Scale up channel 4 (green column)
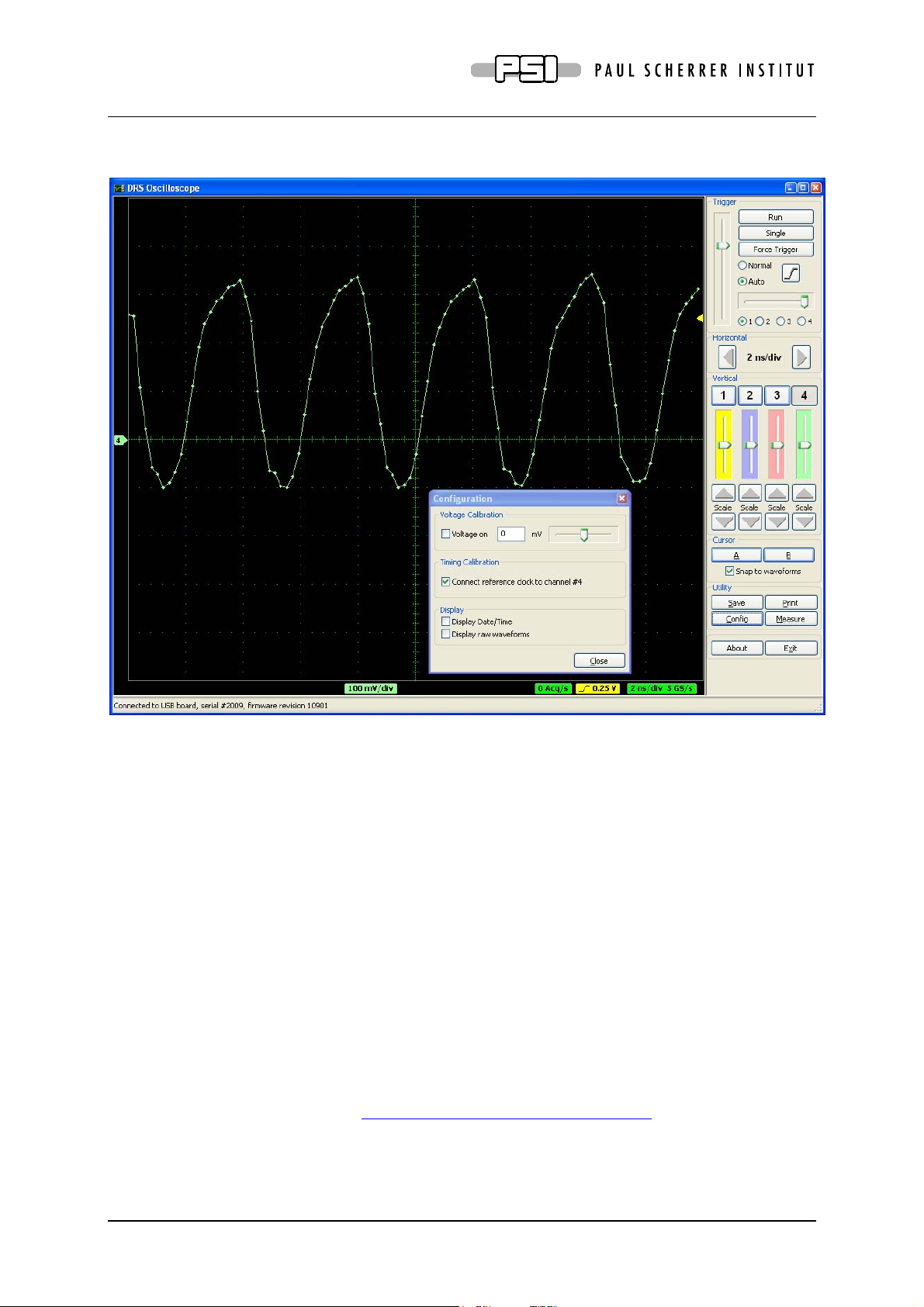 coord(804,493)
